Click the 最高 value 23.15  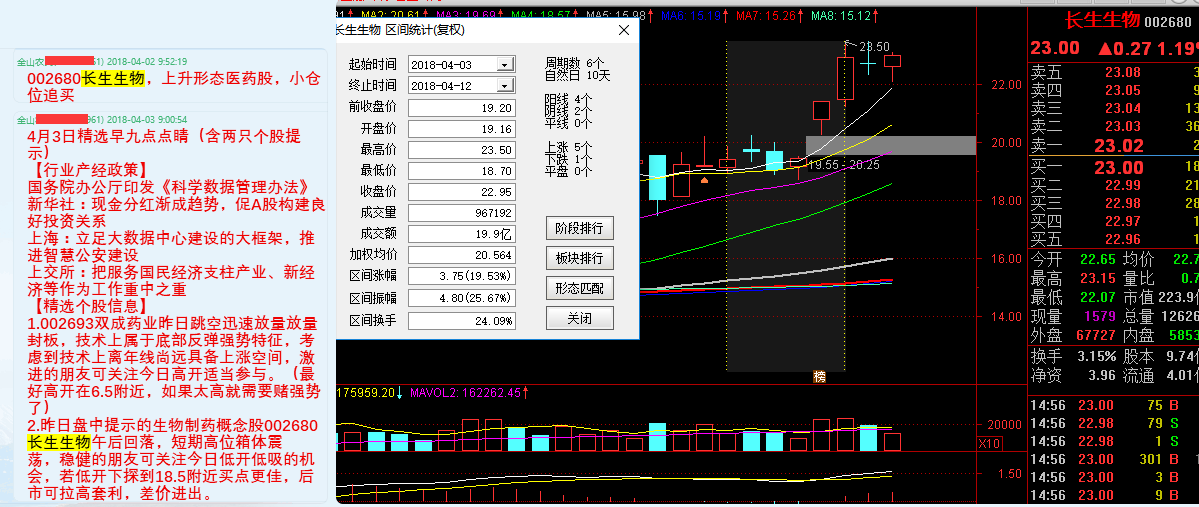[x=1097, y=278]
